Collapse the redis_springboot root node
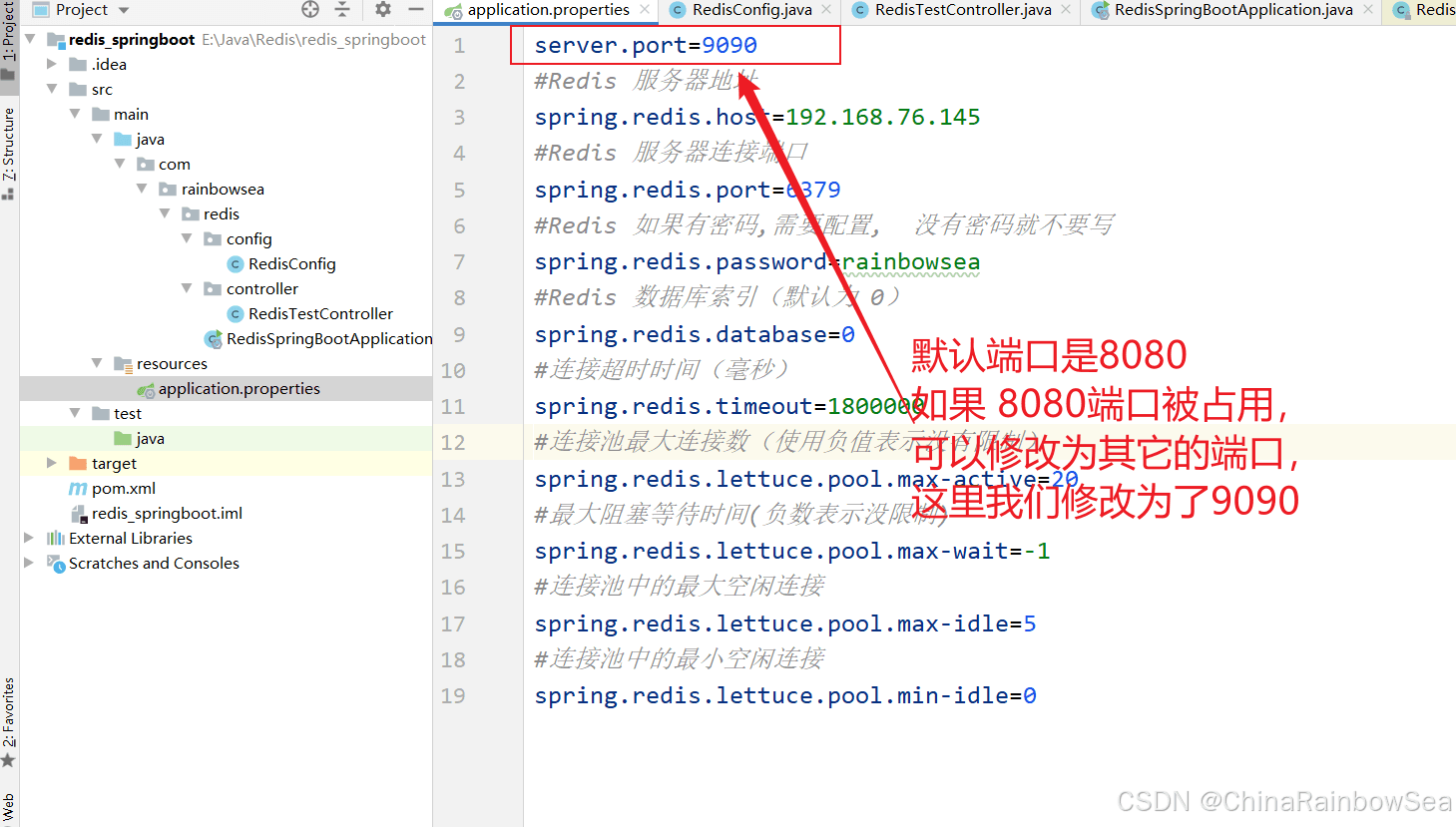This screenshot has width=1456, height=827. click(x=30, y=39)
